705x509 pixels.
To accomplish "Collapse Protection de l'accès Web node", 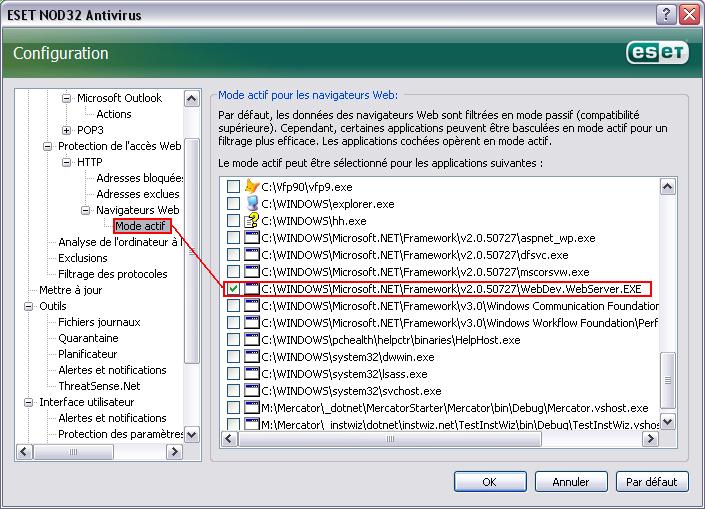I will [47, 146].
